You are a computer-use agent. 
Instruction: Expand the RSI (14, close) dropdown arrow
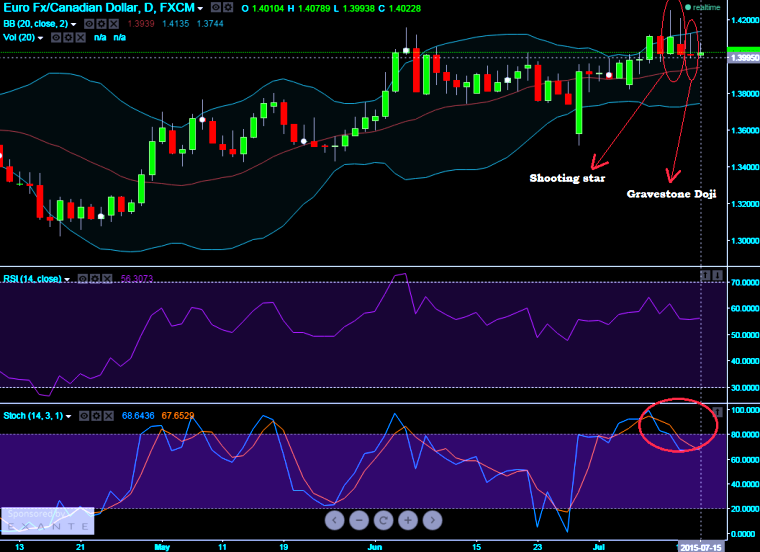[x=67, y=280]
